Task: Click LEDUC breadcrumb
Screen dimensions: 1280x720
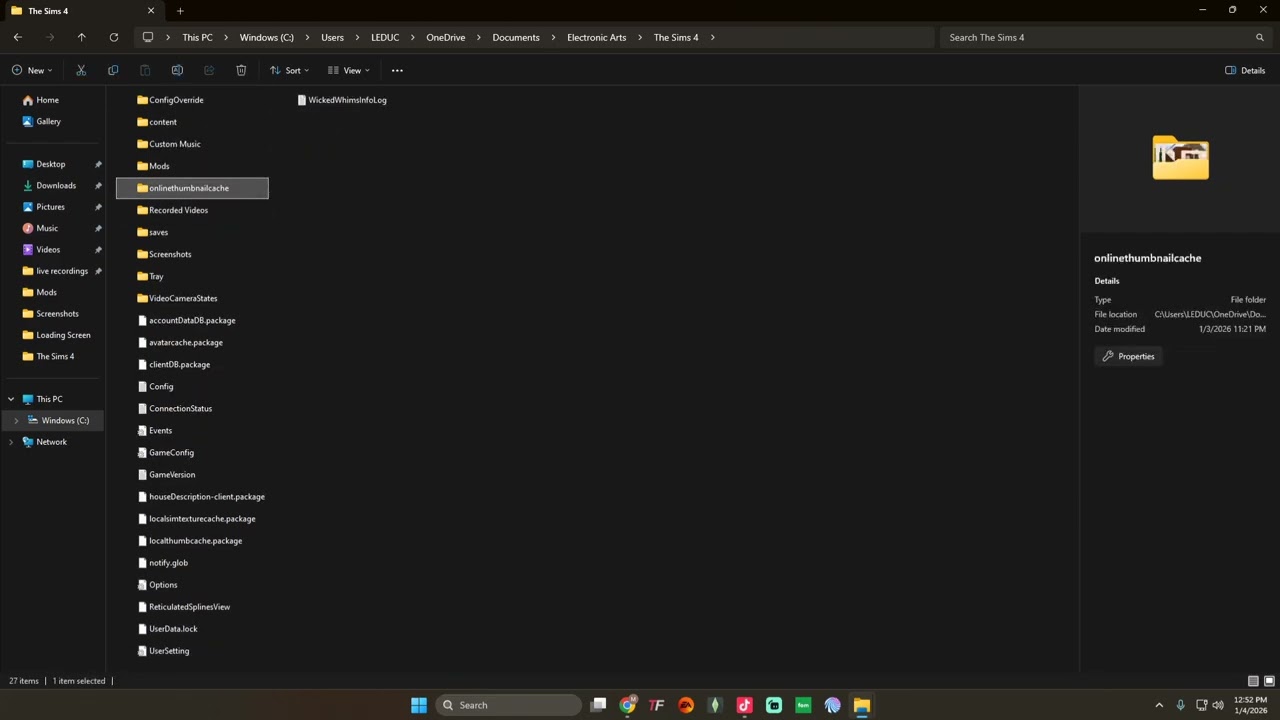Action: pyautogui.click(x=385, y=37)
